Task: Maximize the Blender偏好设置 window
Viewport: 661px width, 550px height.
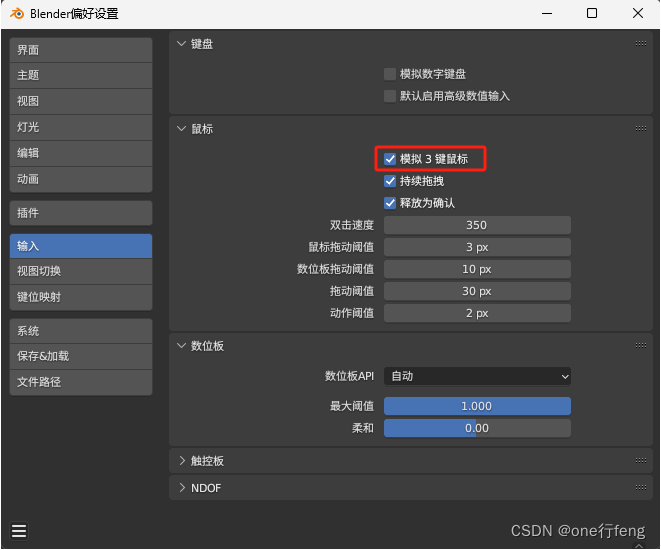Action: tap(592, 13)
